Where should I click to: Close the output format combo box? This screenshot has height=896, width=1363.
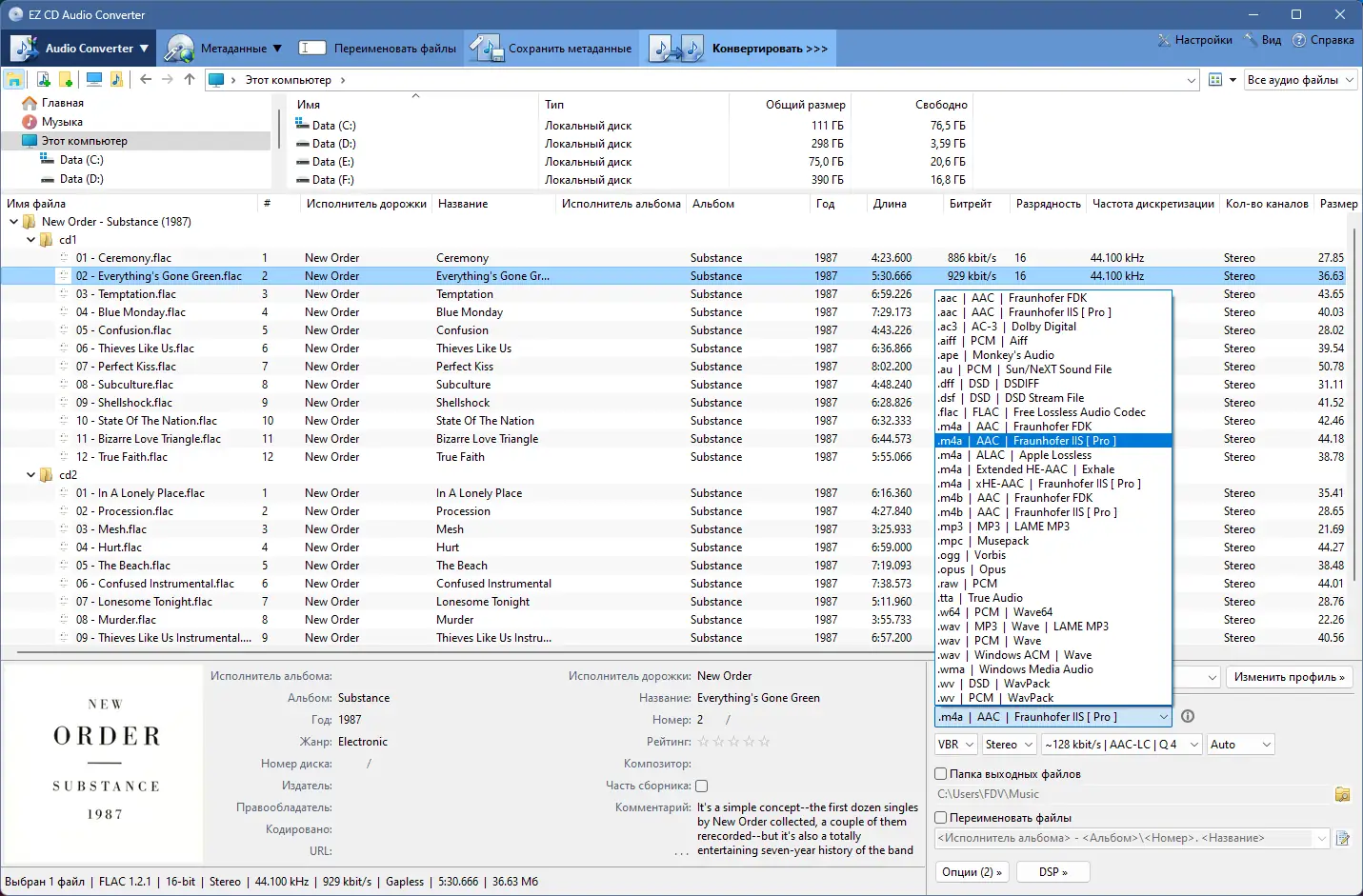[x=1163, y=717]
